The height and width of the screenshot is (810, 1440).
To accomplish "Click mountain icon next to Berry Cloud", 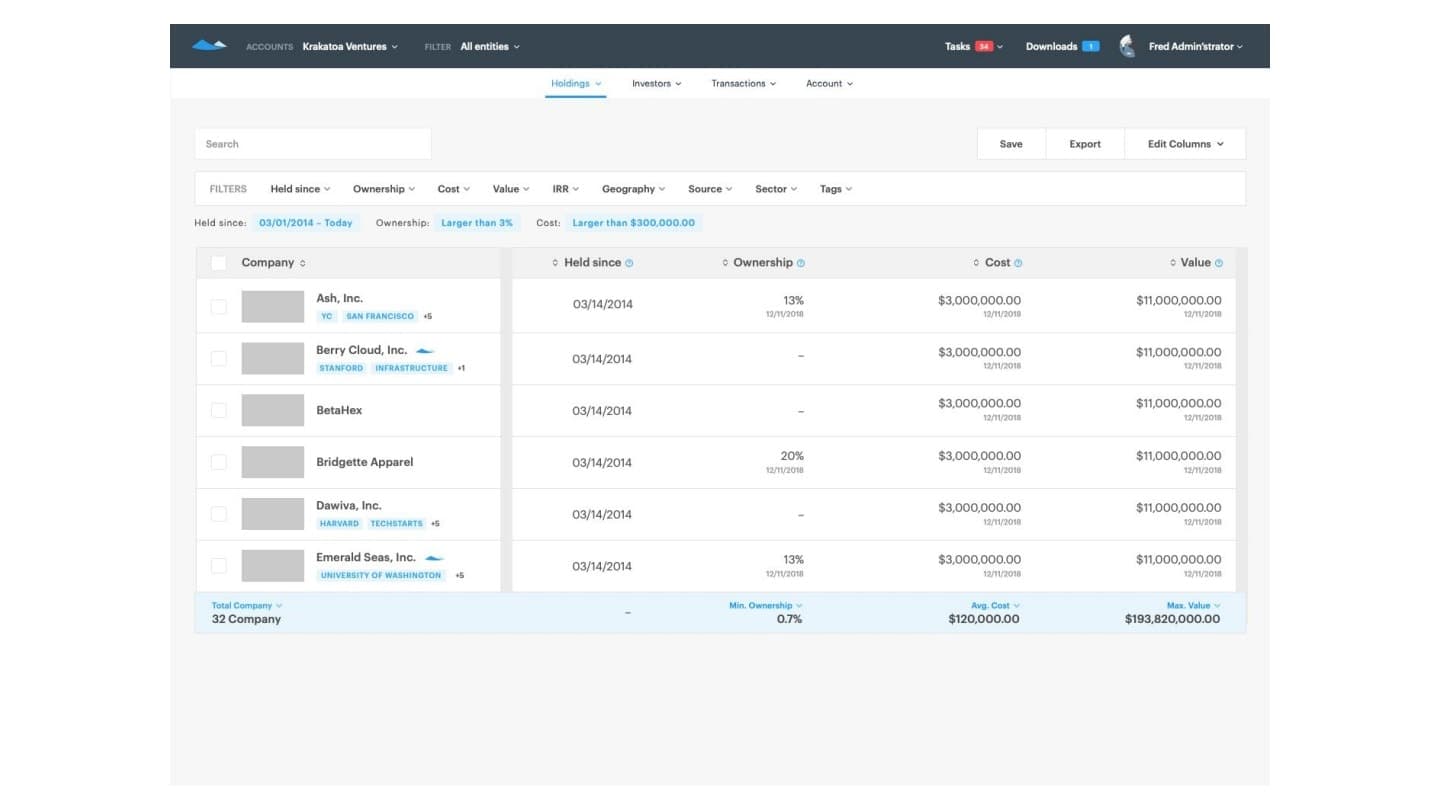I will [x=425, y=351].
